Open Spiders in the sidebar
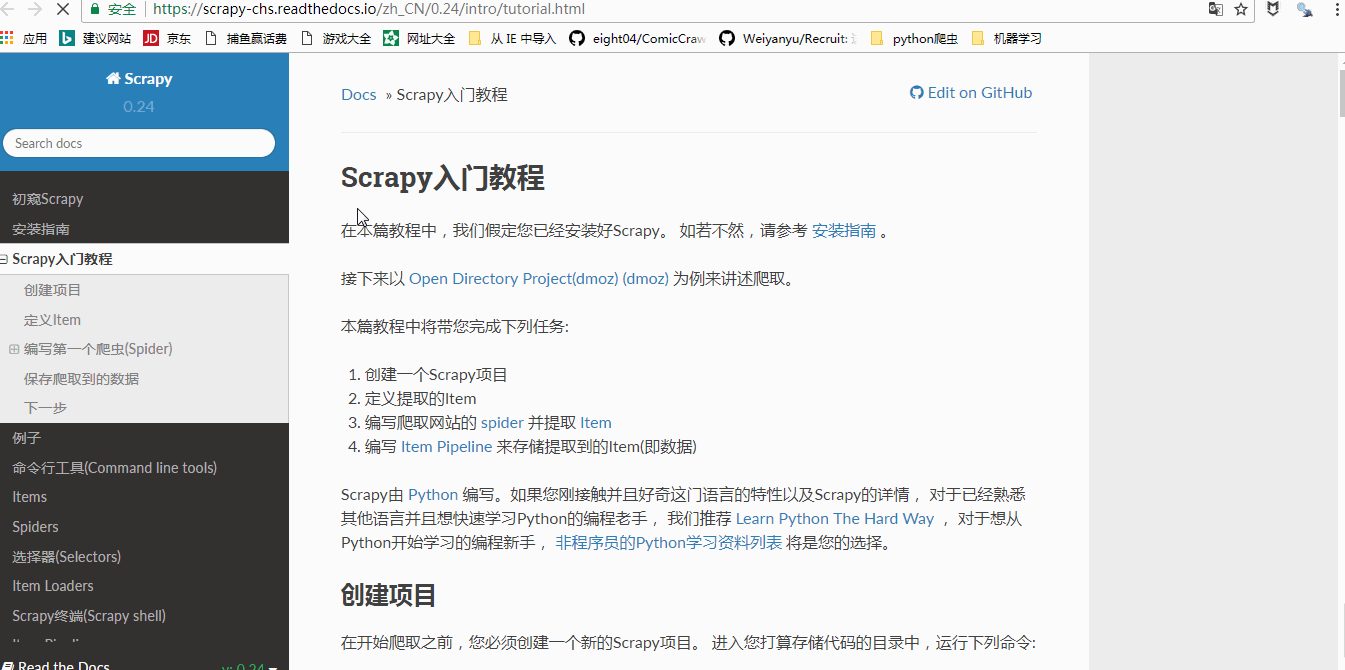 tap(35, 527)
